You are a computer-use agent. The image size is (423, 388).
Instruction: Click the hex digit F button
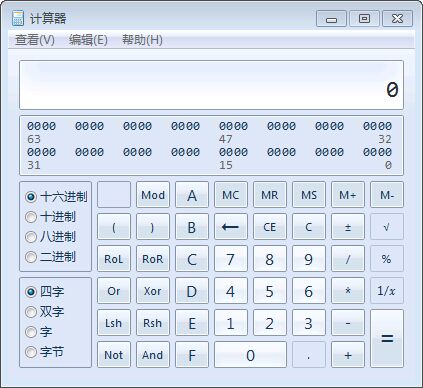pos(192,355)
